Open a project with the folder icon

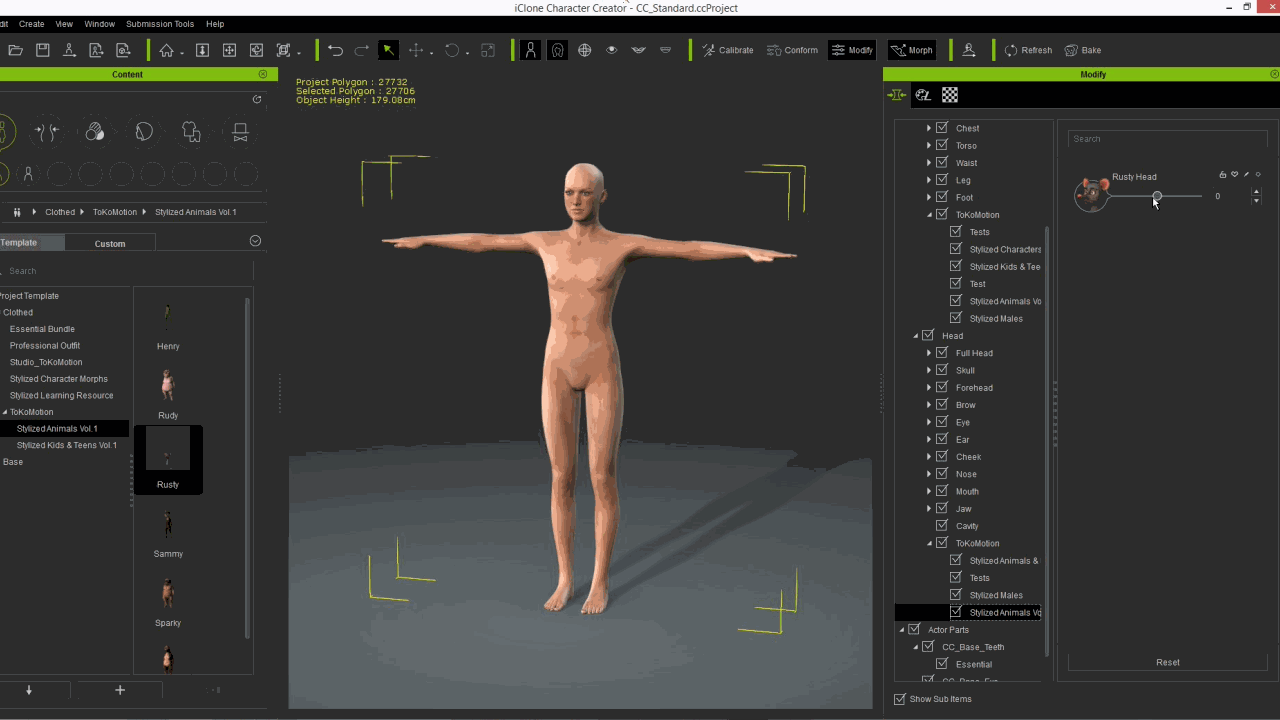pyautogui.click(x=15, y=50)
